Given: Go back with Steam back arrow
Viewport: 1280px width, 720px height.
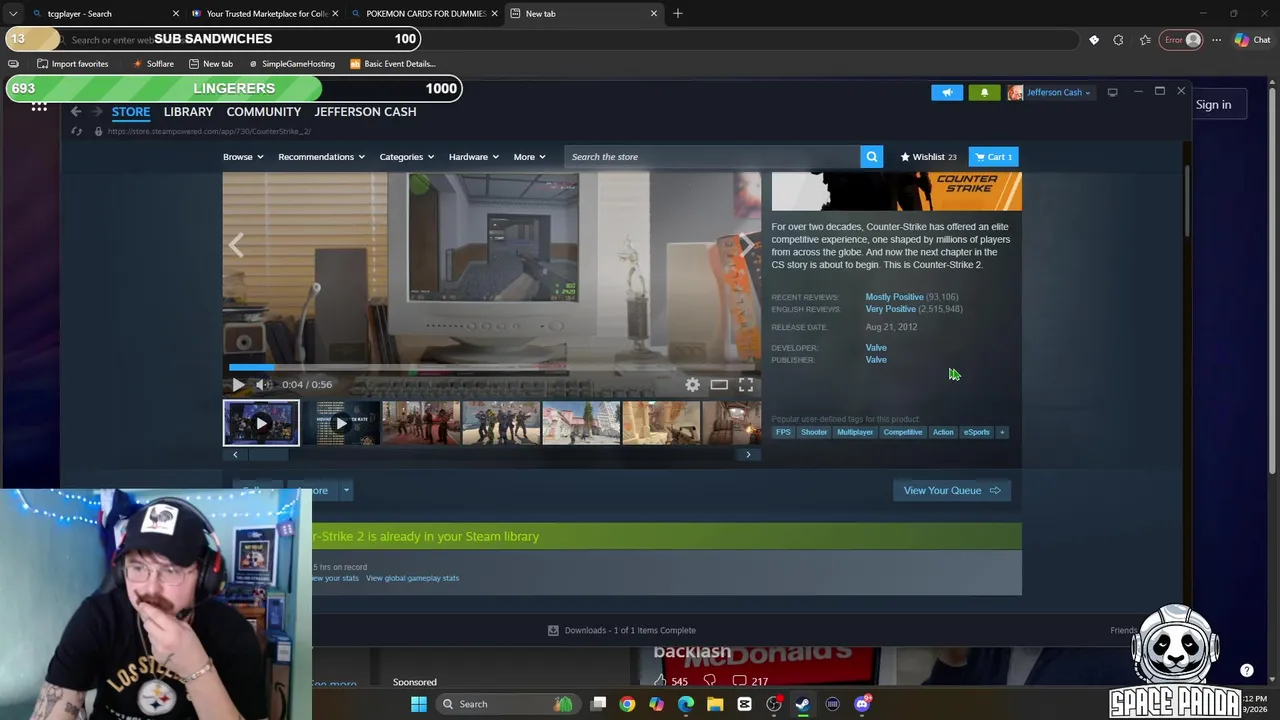Looking at the screenshot, I should [x=76, y=111].
